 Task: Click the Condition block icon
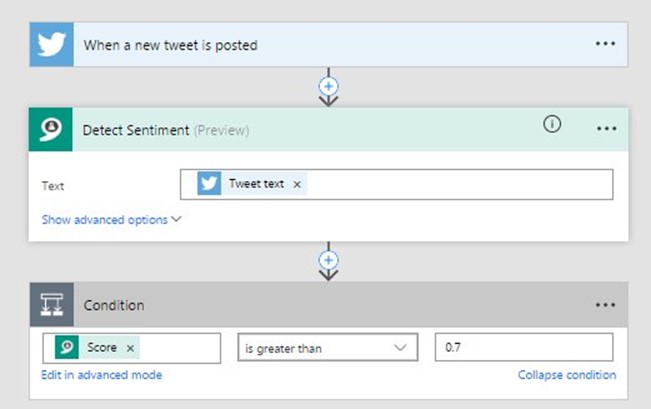point(49,305)
